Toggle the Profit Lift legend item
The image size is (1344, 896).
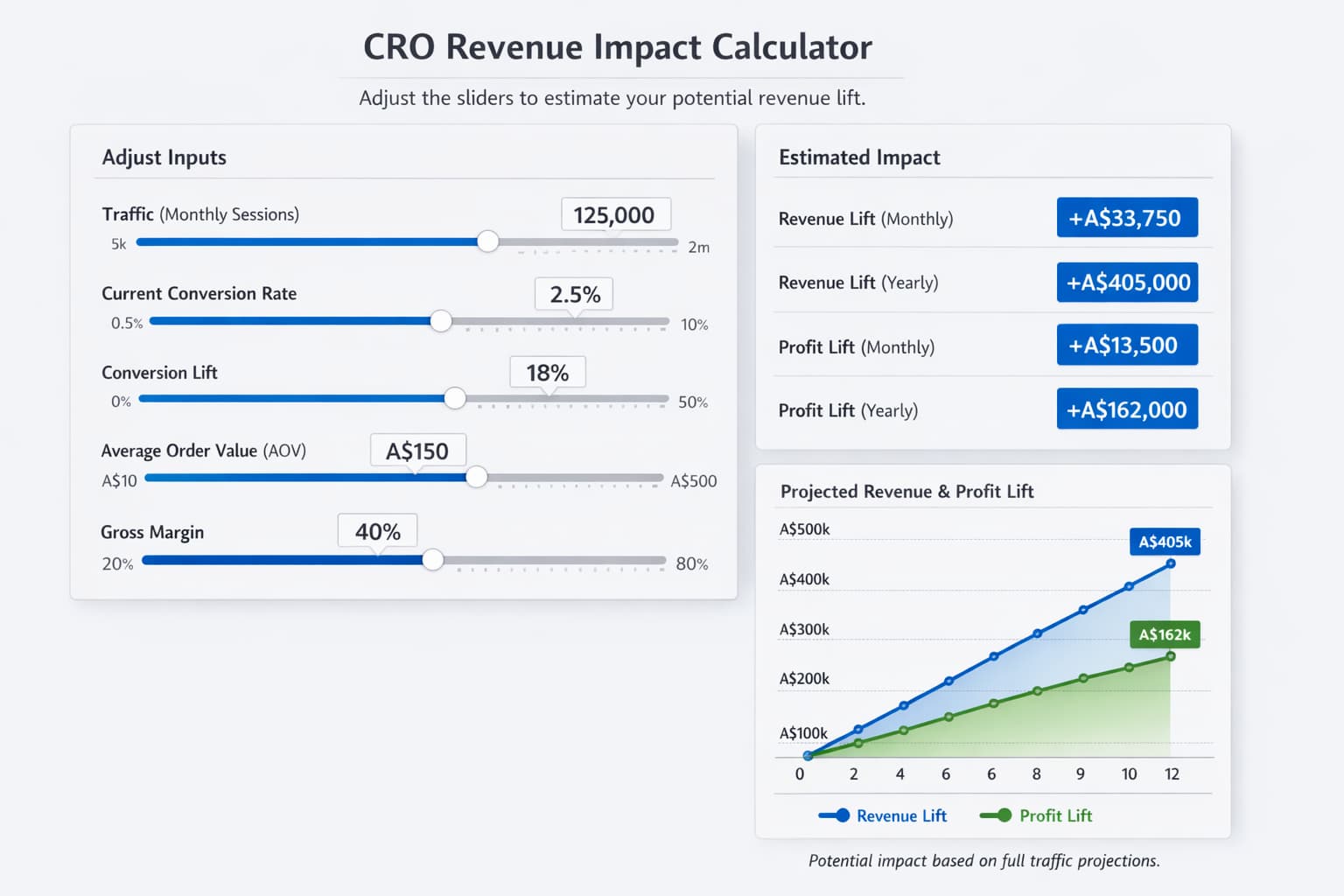(x=1036, y=815)
